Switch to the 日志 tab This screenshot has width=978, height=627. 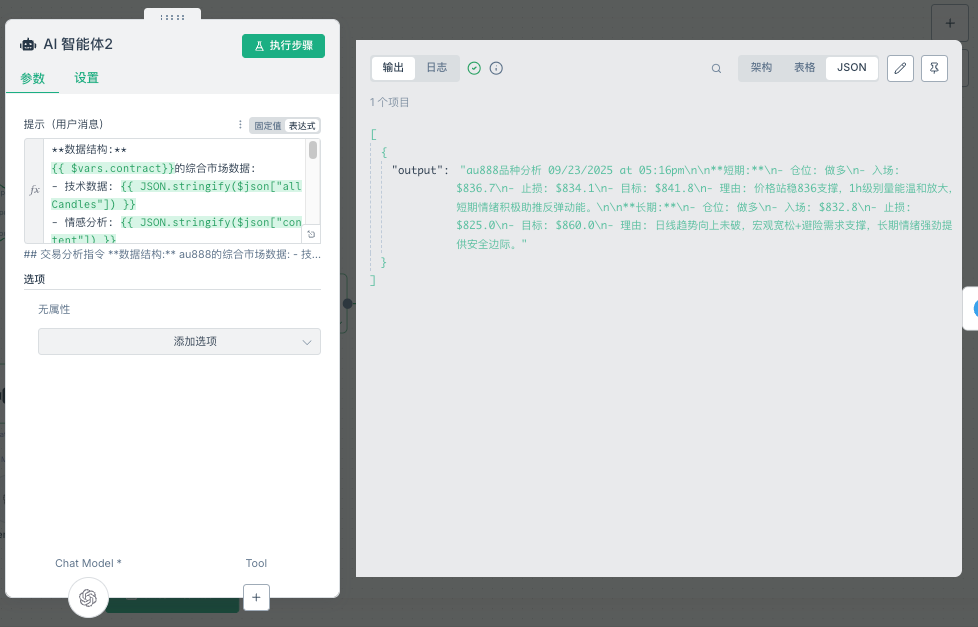(437, 68)
